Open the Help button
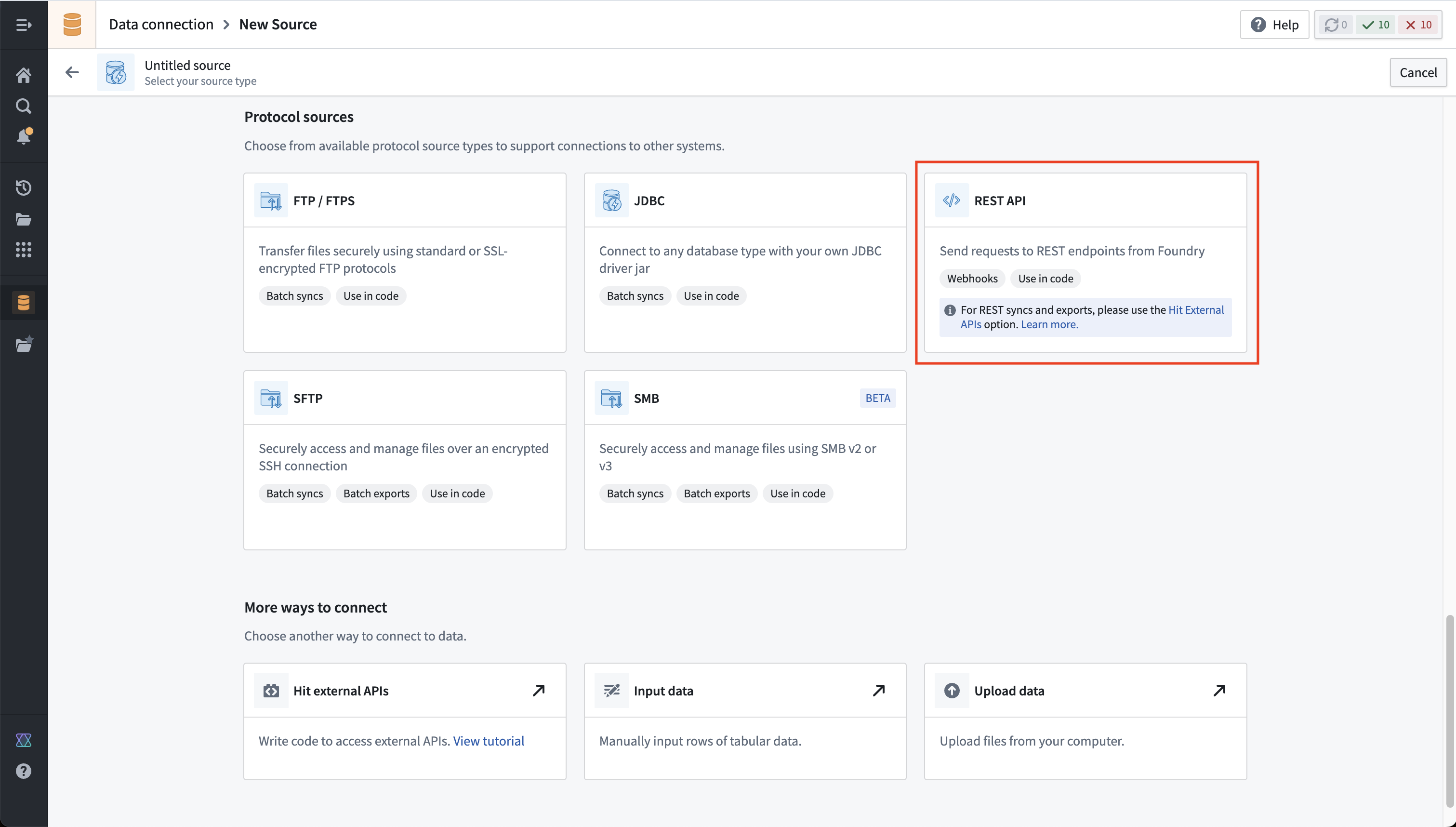 [1274, 25]
